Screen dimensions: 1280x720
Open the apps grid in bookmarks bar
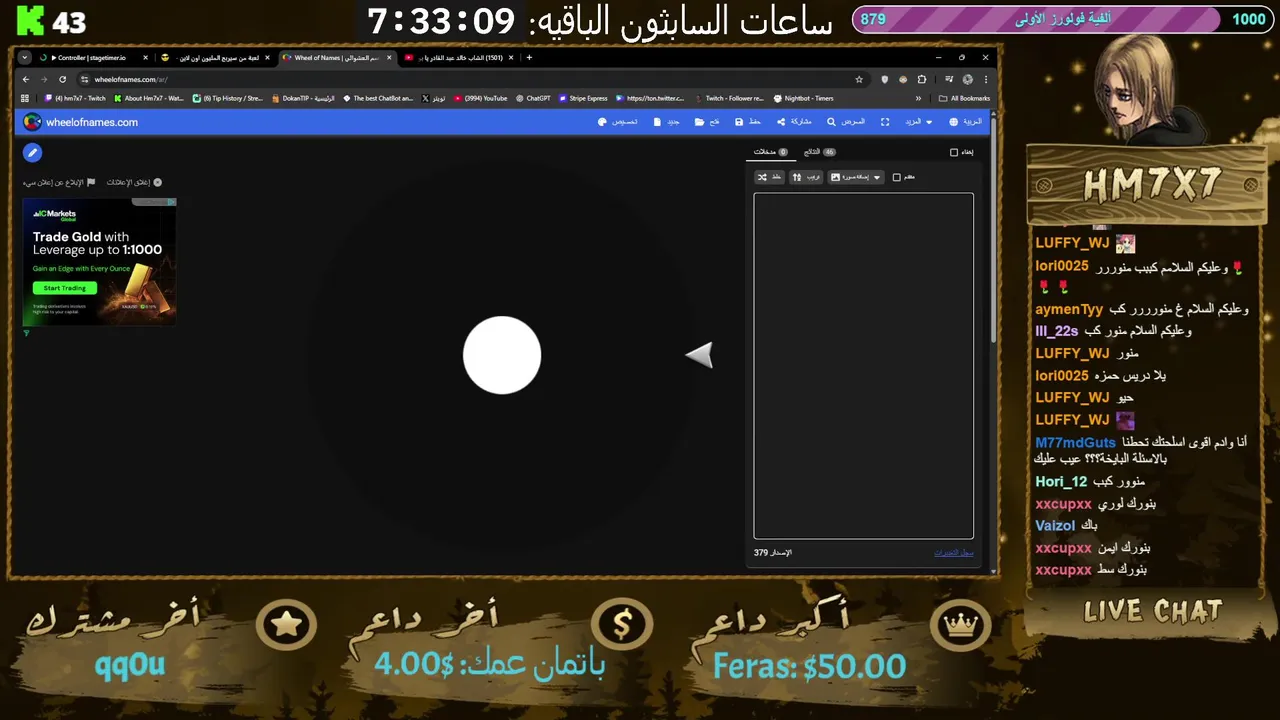pyautogui.click(x=25, y=98)
